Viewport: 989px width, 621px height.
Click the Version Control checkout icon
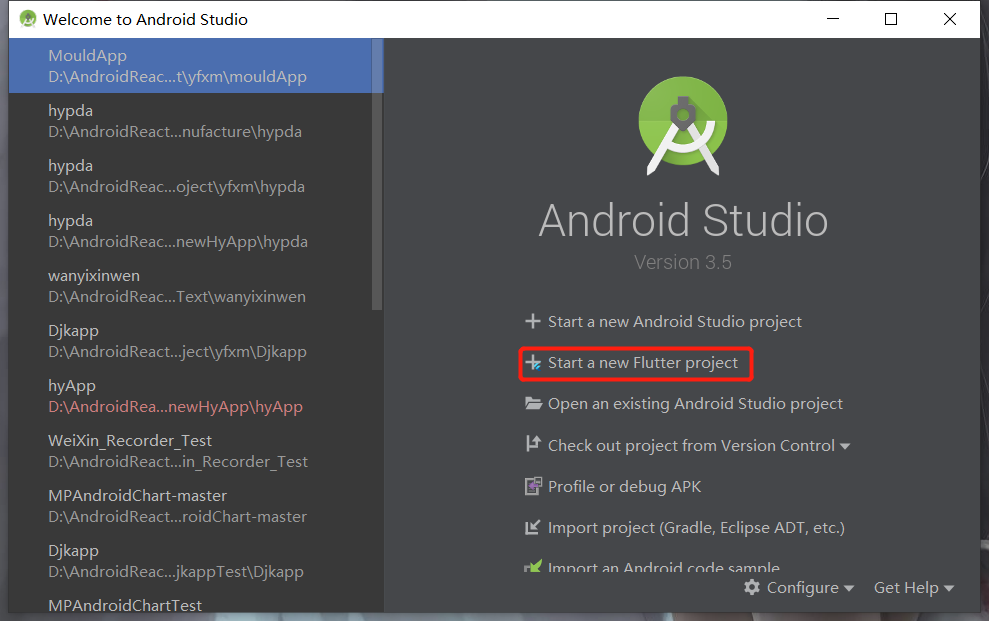pyautogui.click(x=533, y=444)
